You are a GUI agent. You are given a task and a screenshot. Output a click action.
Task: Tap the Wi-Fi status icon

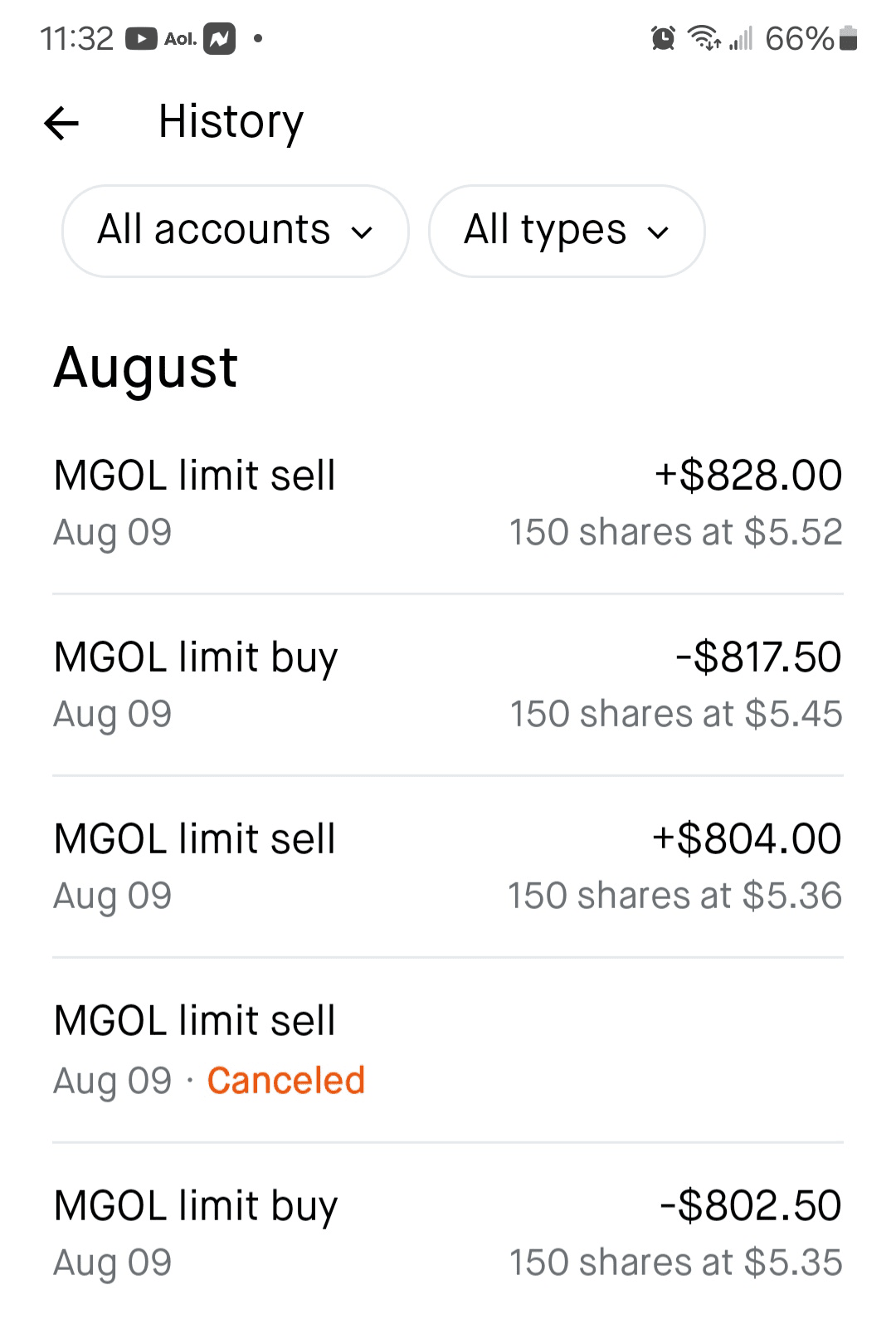pyautogui.click(x=704, y=38)
